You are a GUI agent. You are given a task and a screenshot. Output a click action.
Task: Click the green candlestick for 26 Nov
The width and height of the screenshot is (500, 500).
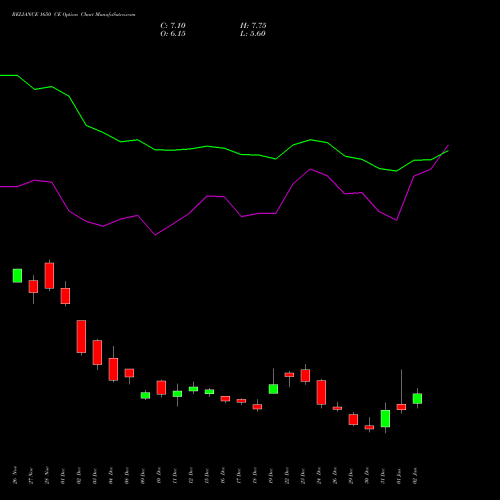(17, 276)
